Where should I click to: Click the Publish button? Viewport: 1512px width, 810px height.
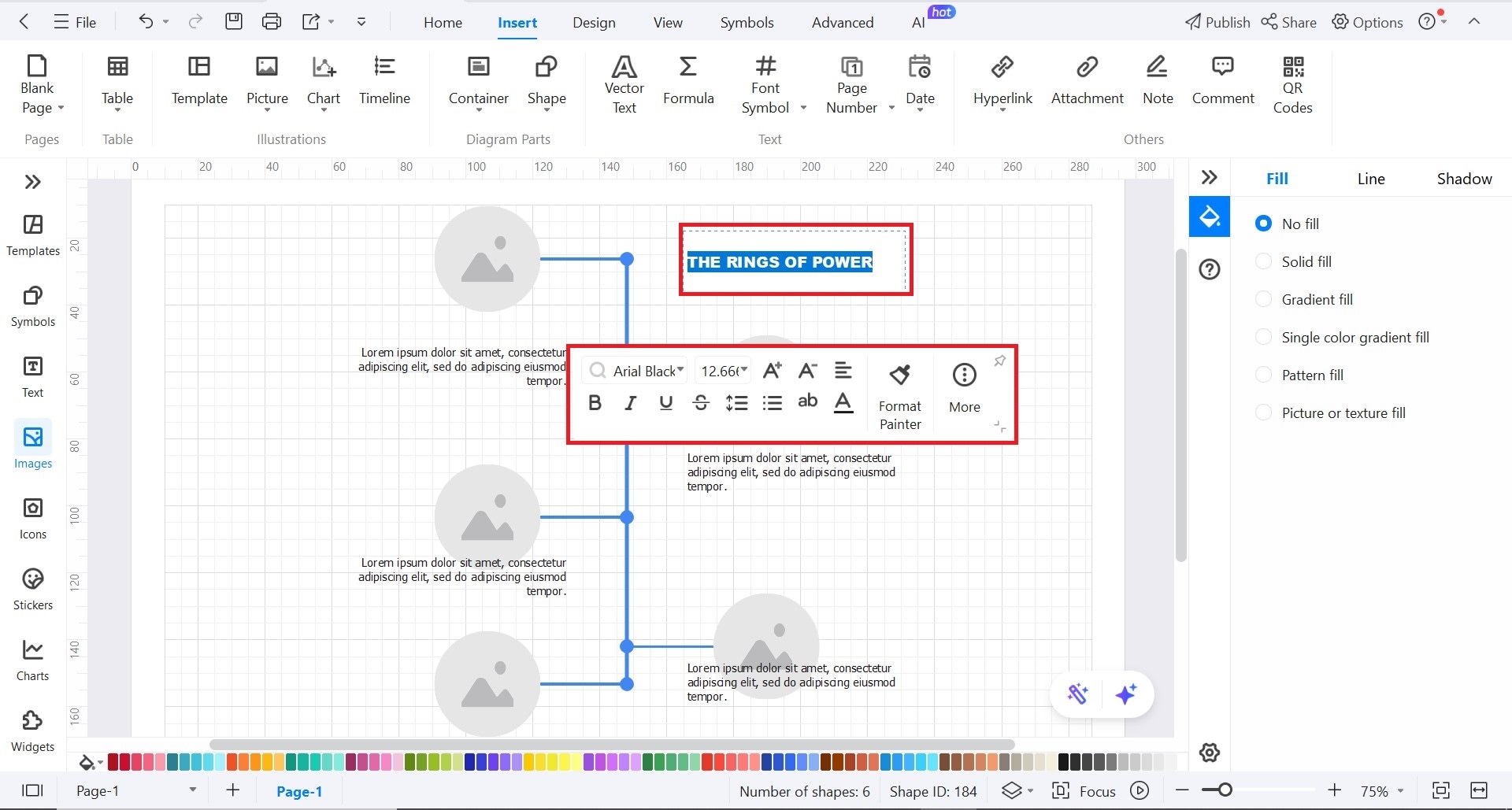pyautogui.click(x=1217, y=22)
